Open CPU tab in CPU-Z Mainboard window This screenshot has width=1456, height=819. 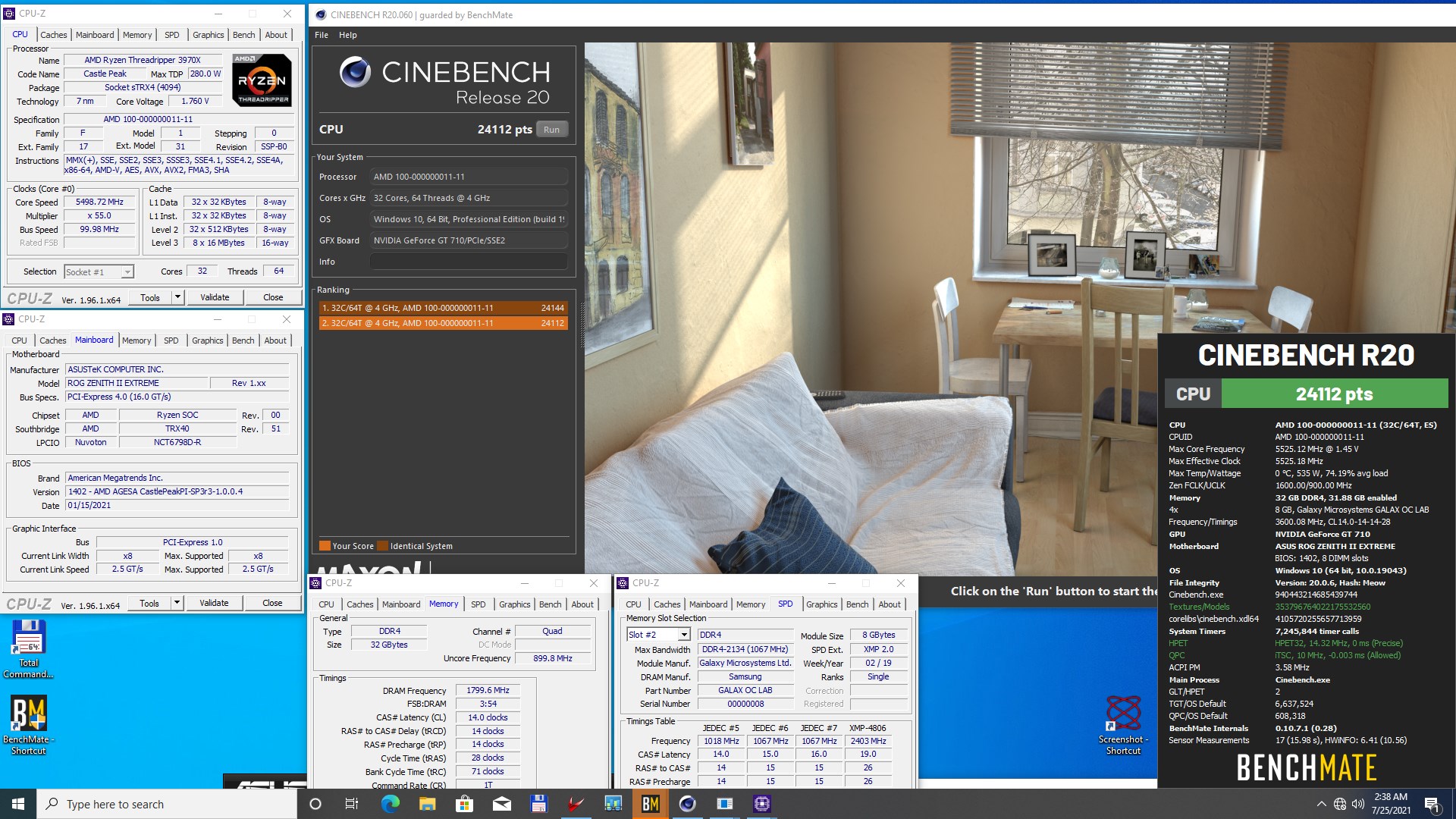[x=20, y=340]
